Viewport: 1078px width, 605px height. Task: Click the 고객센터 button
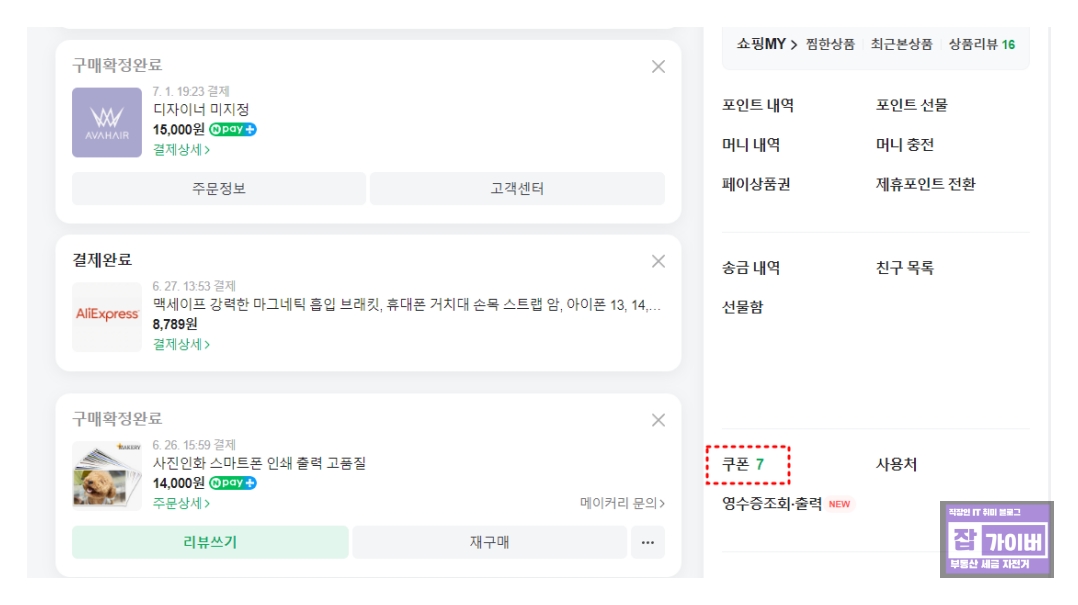(x=516, y=188)
